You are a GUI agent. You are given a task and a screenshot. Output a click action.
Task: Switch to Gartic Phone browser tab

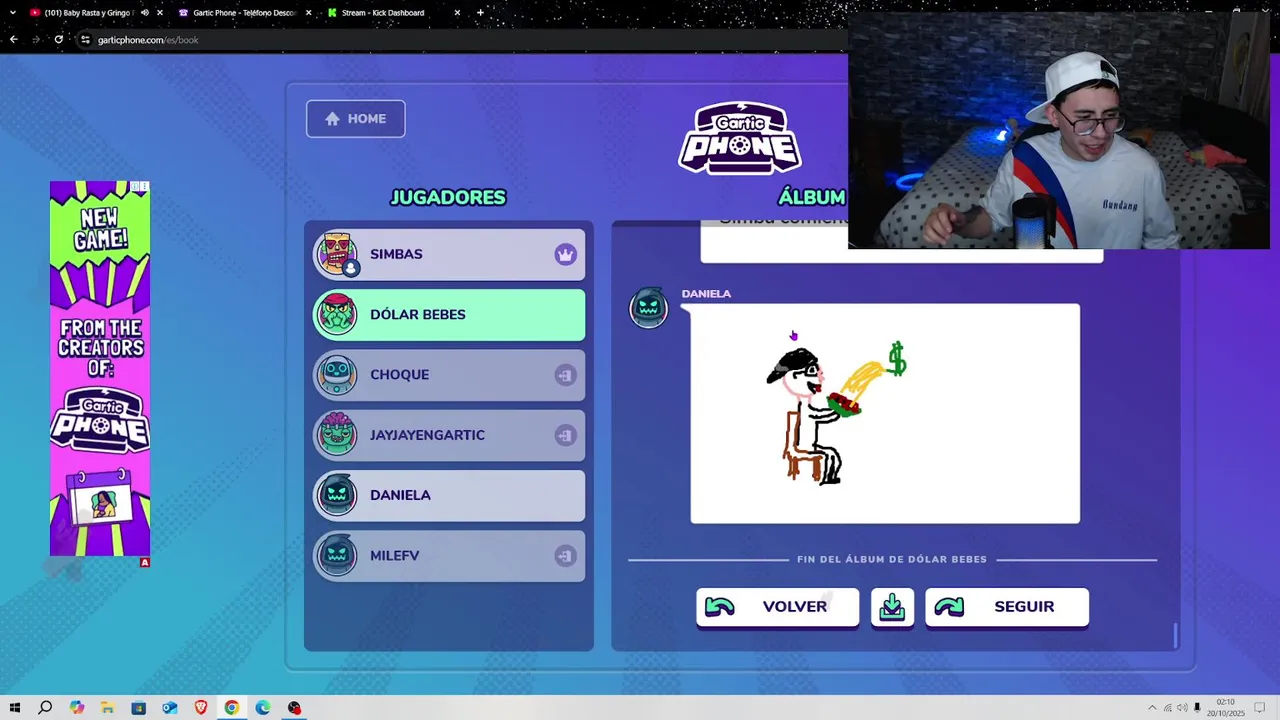coord(245,13)
